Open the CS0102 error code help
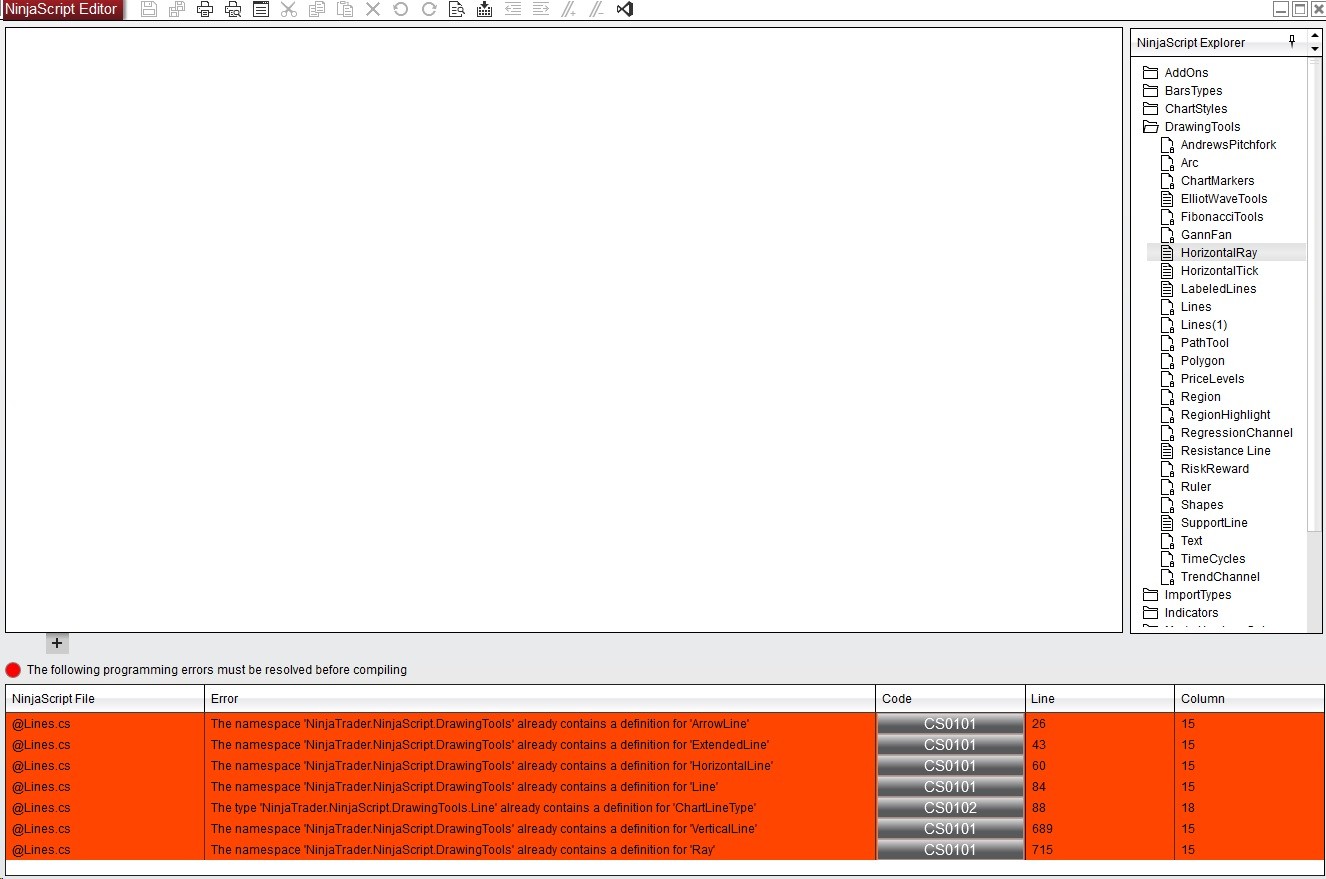The height and width of the screenshot is (879, 1326). [950, 808]
